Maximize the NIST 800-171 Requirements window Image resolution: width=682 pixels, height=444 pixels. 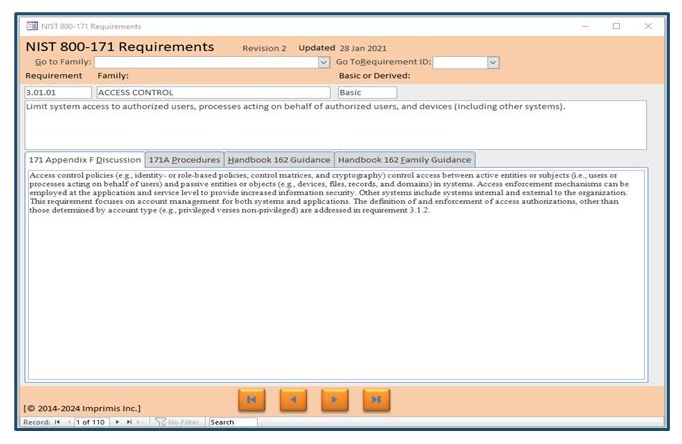pyautogui.click(x=616, y=26)
